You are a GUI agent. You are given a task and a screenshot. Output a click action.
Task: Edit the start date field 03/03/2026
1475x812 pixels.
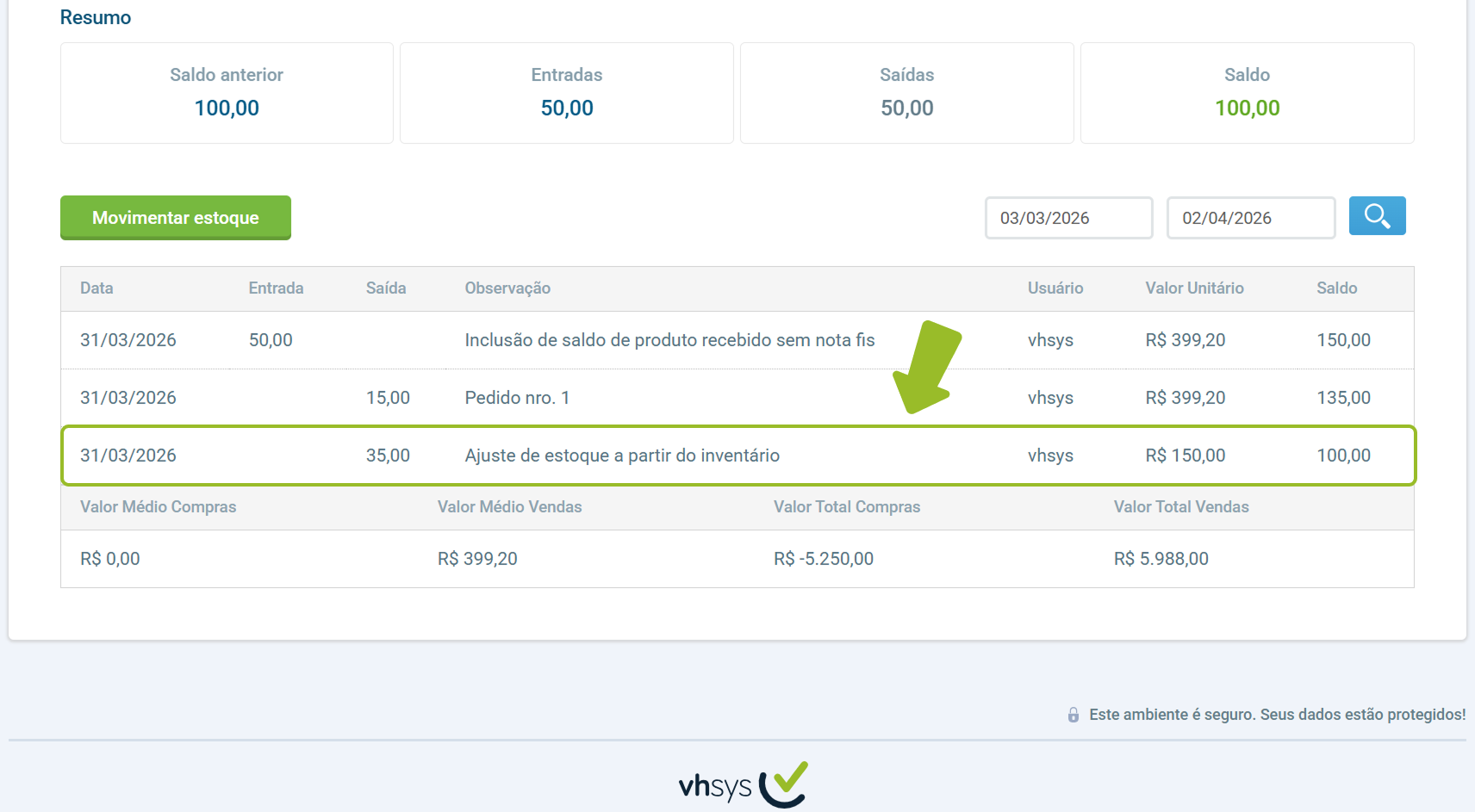[1069, 218]
